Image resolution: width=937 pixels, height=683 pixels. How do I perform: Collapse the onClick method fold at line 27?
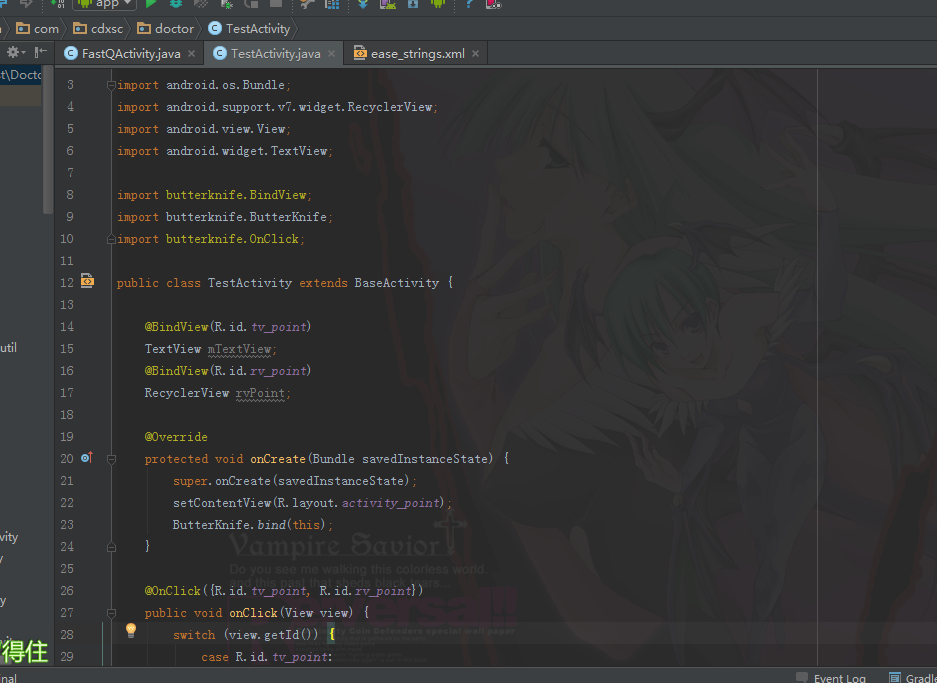coord(111,612)
